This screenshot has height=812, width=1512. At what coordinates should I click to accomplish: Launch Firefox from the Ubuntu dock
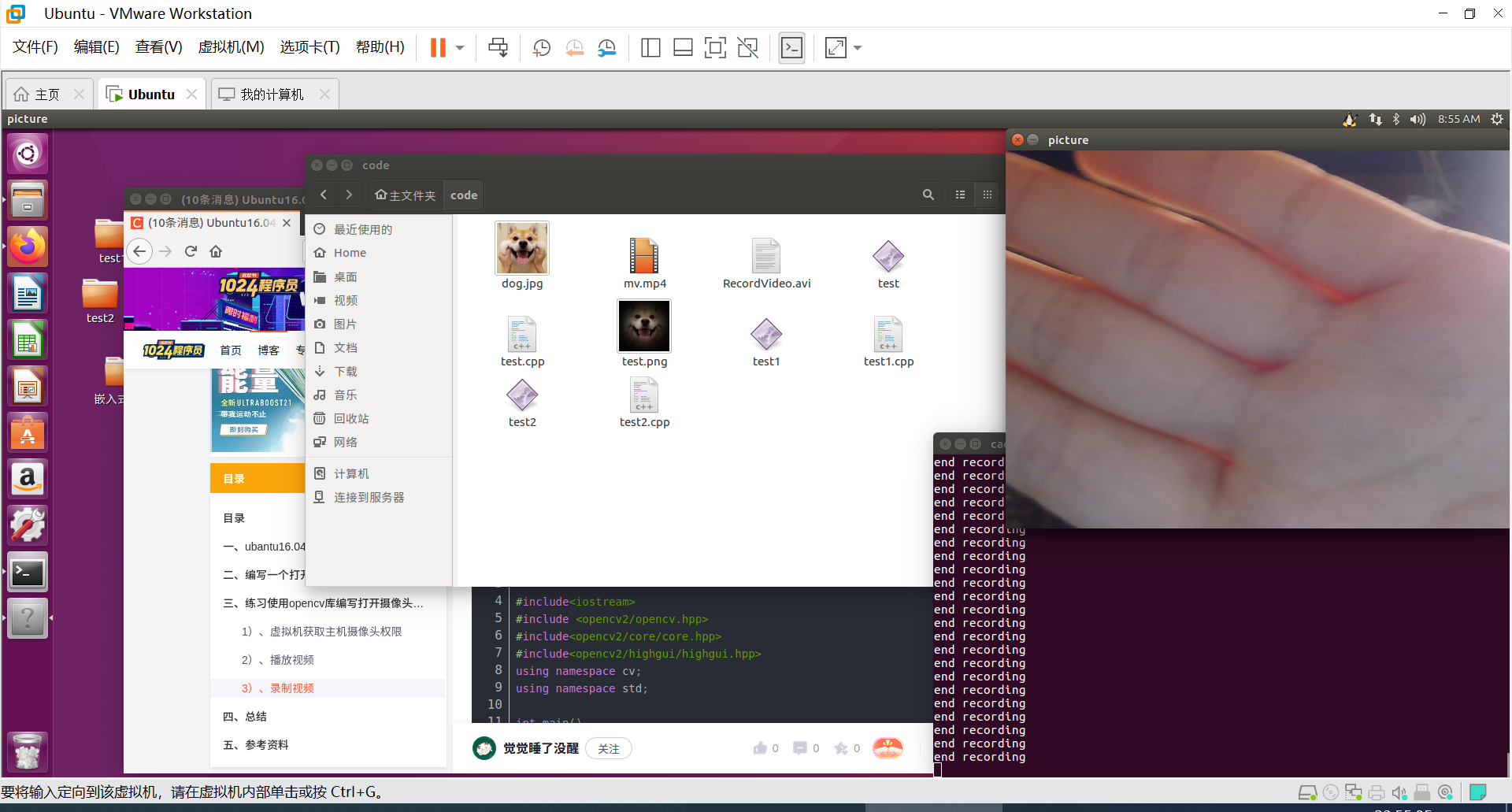(28, 247)
